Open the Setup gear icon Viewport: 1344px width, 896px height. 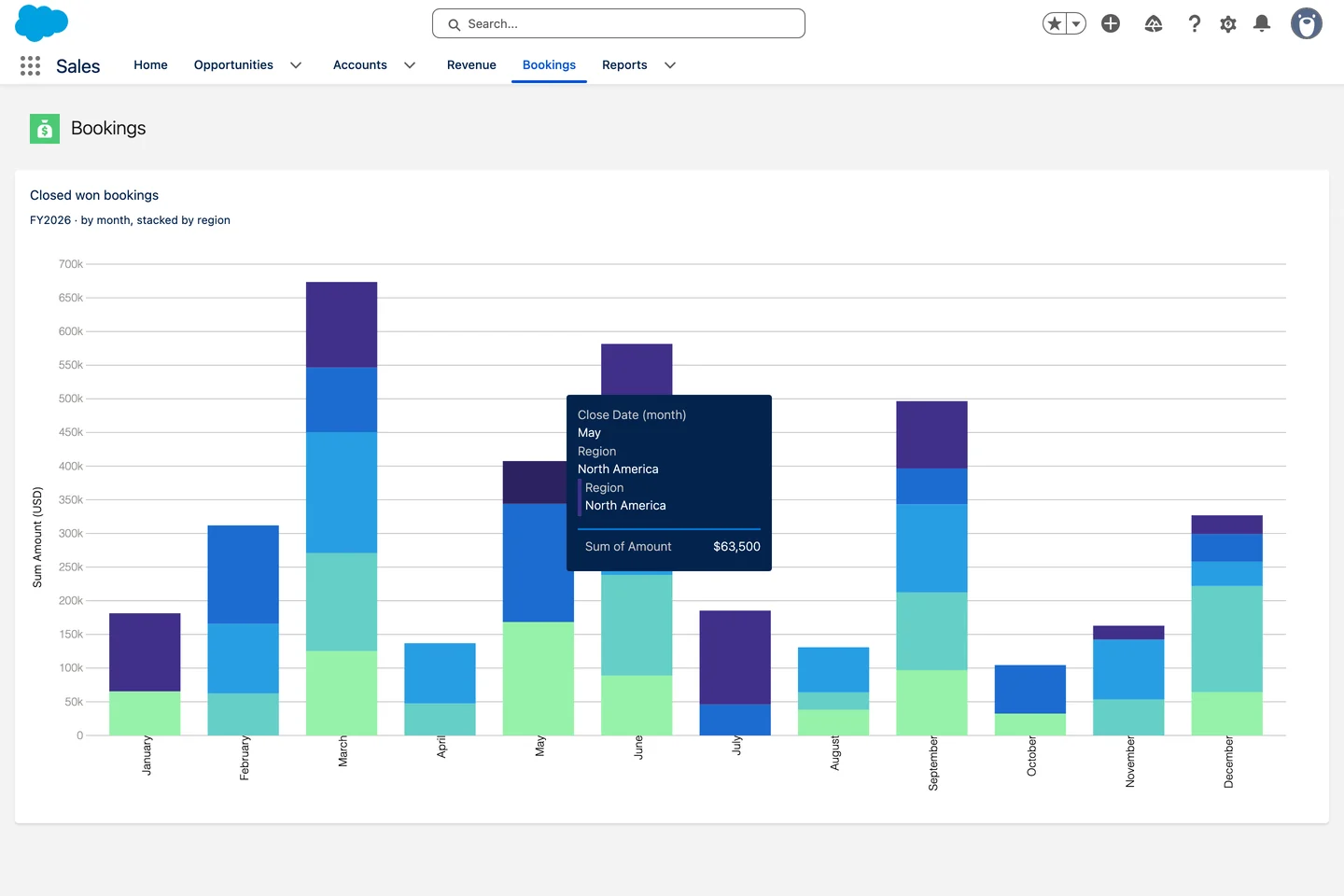pos(1228,23)
